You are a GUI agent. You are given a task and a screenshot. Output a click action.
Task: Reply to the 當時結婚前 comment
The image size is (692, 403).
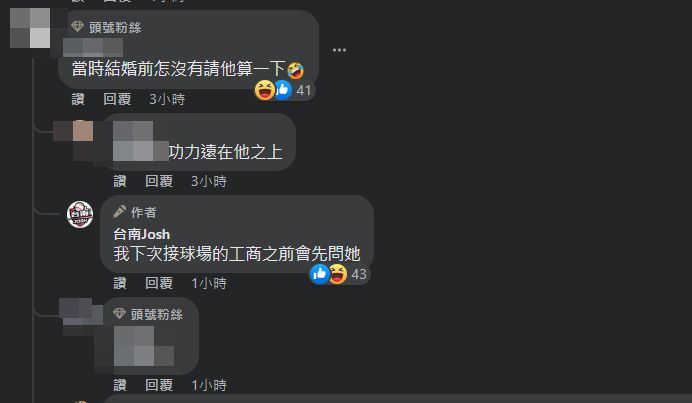point(117,99)
